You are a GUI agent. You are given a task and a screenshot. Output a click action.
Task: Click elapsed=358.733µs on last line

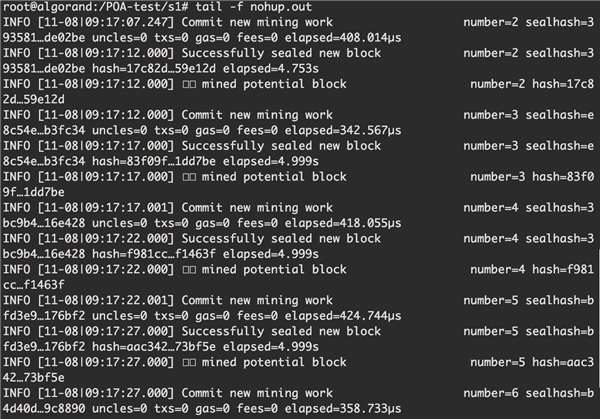[343, 409]
